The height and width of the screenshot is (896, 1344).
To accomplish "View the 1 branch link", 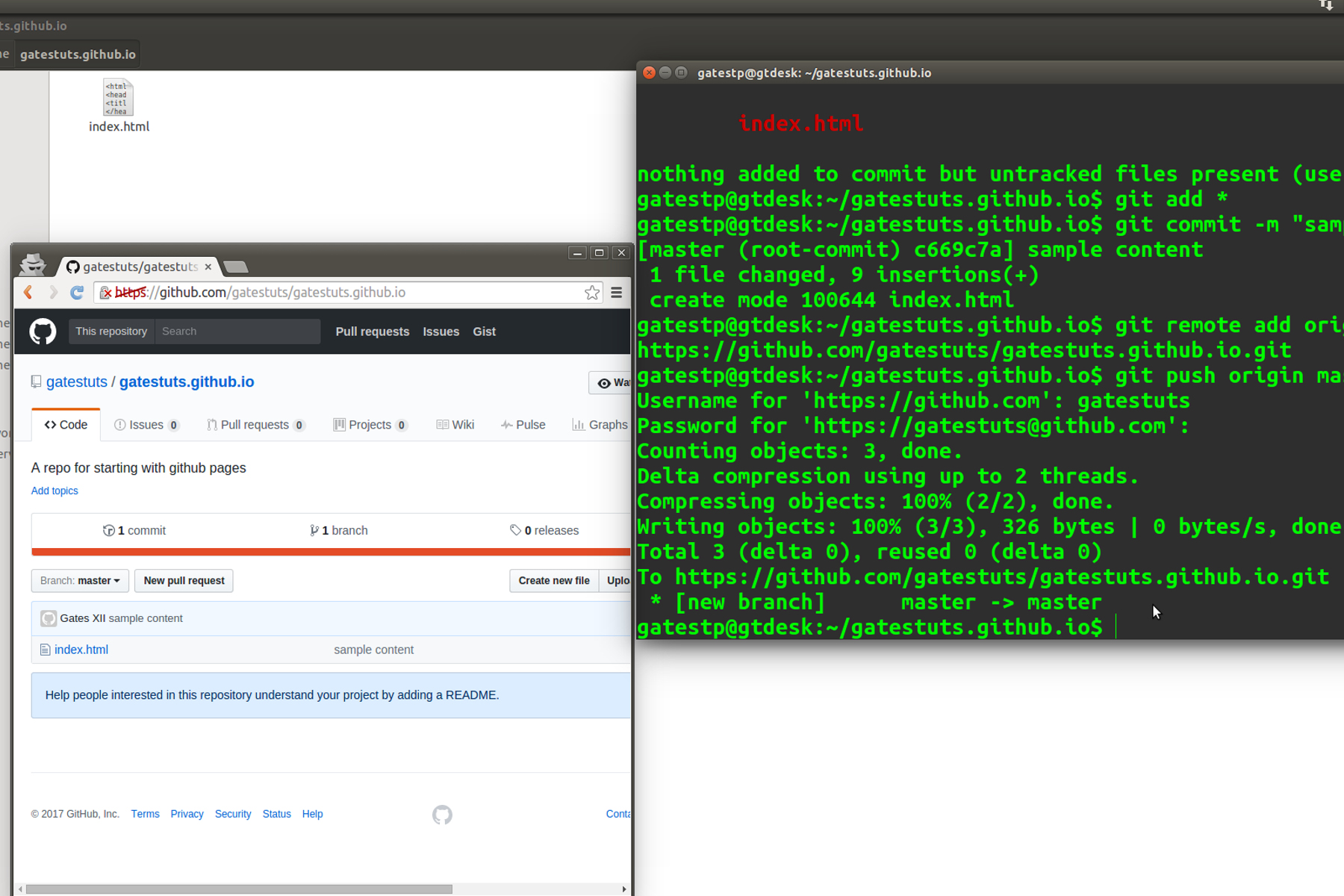I will click(339, 530).
